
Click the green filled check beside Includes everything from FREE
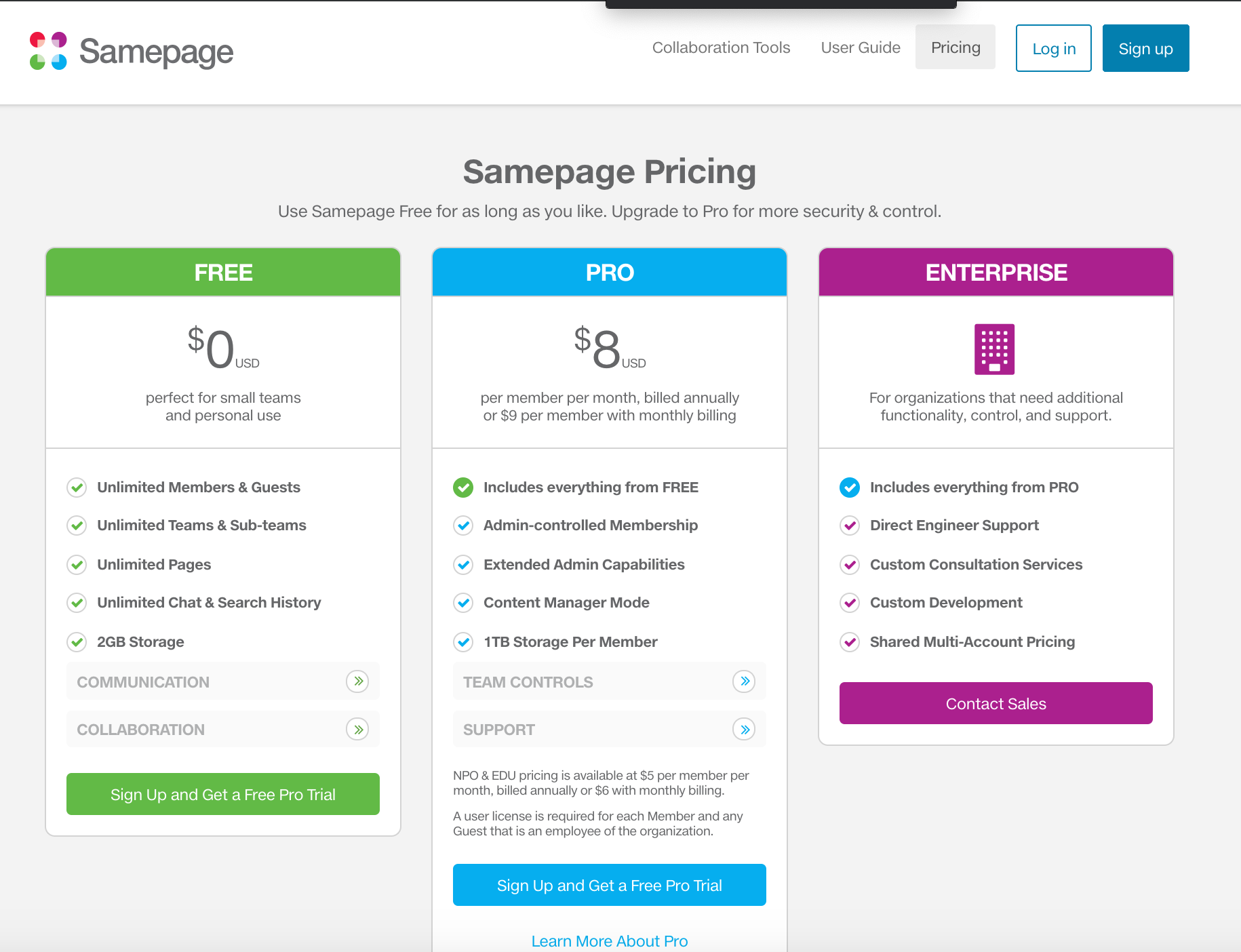coord(463,488)
